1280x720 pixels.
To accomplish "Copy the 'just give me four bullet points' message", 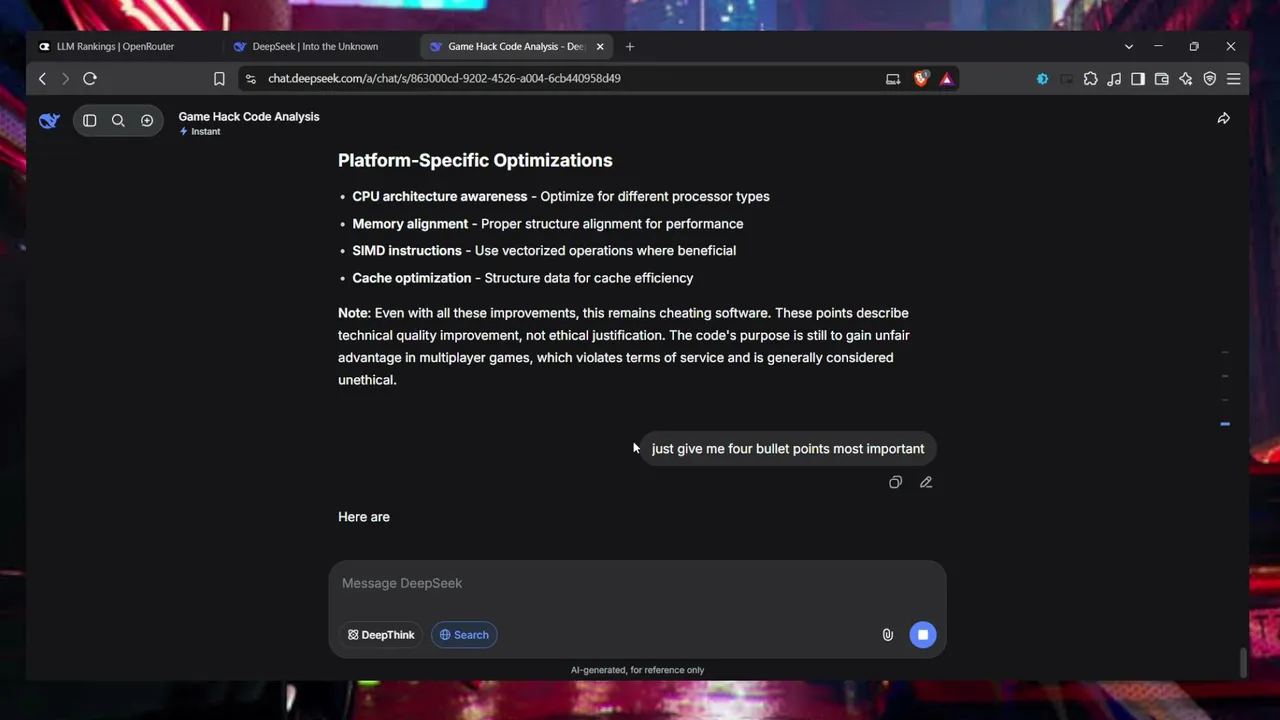I will coord(895,483).
